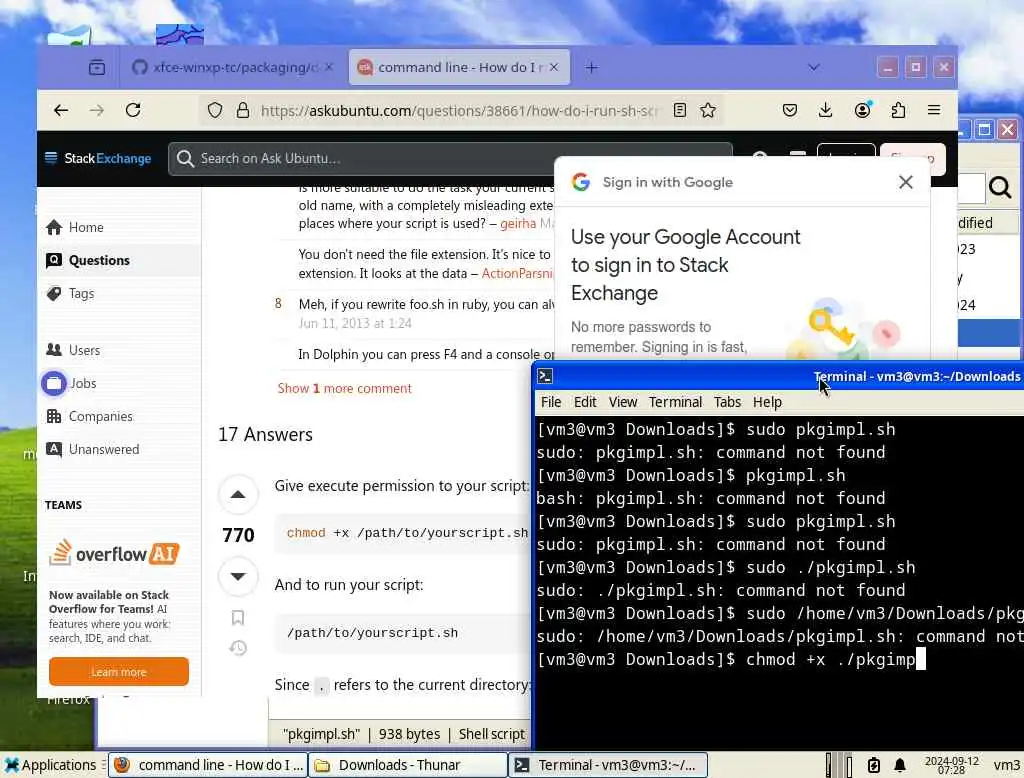Open Firefox hamburger application menu
The height and width of the screenshot is (778, 1024).
pos(934,110)
